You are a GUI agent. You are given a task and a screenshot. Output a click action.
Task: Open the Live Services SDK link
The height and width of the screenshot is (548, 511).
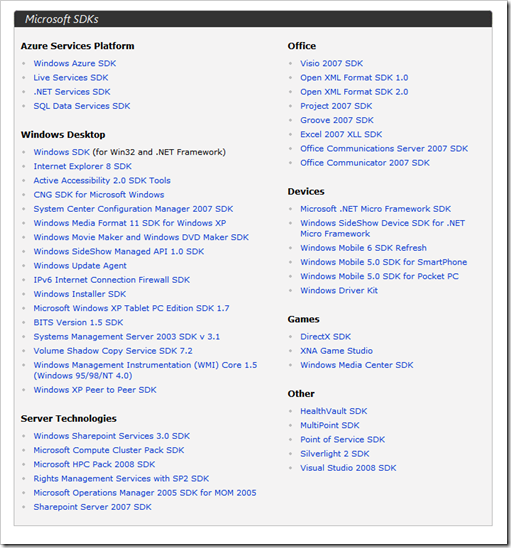pos(71,78)
